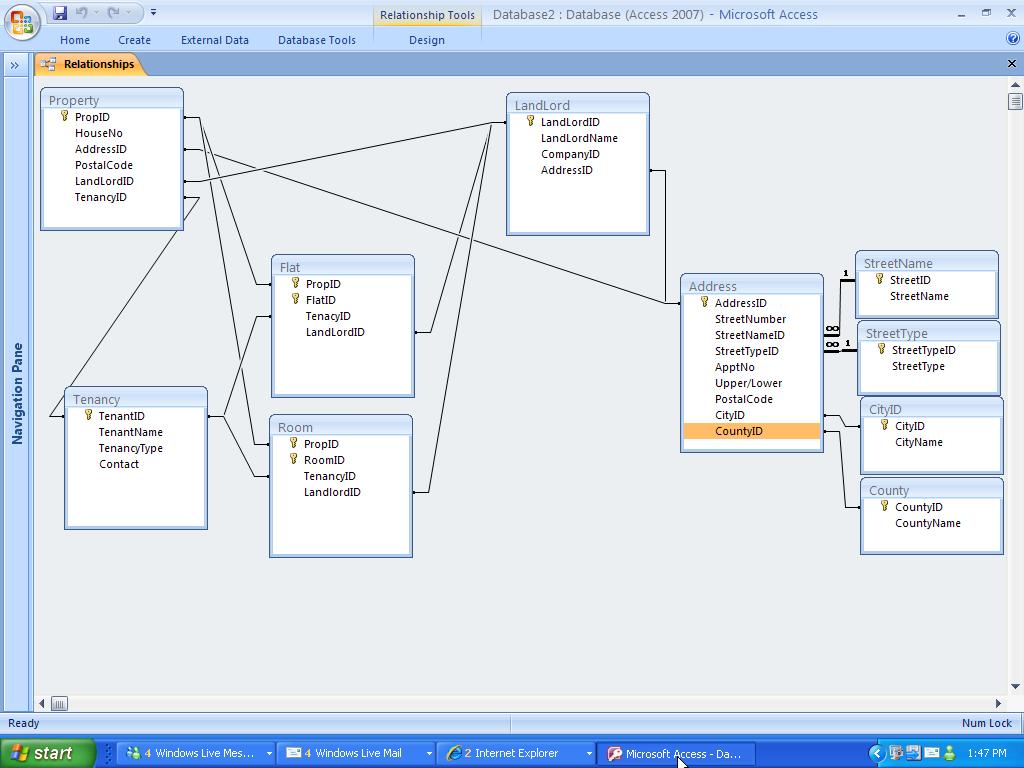
Task: Open the Access Help question mark
Action: pos(1013,39)
